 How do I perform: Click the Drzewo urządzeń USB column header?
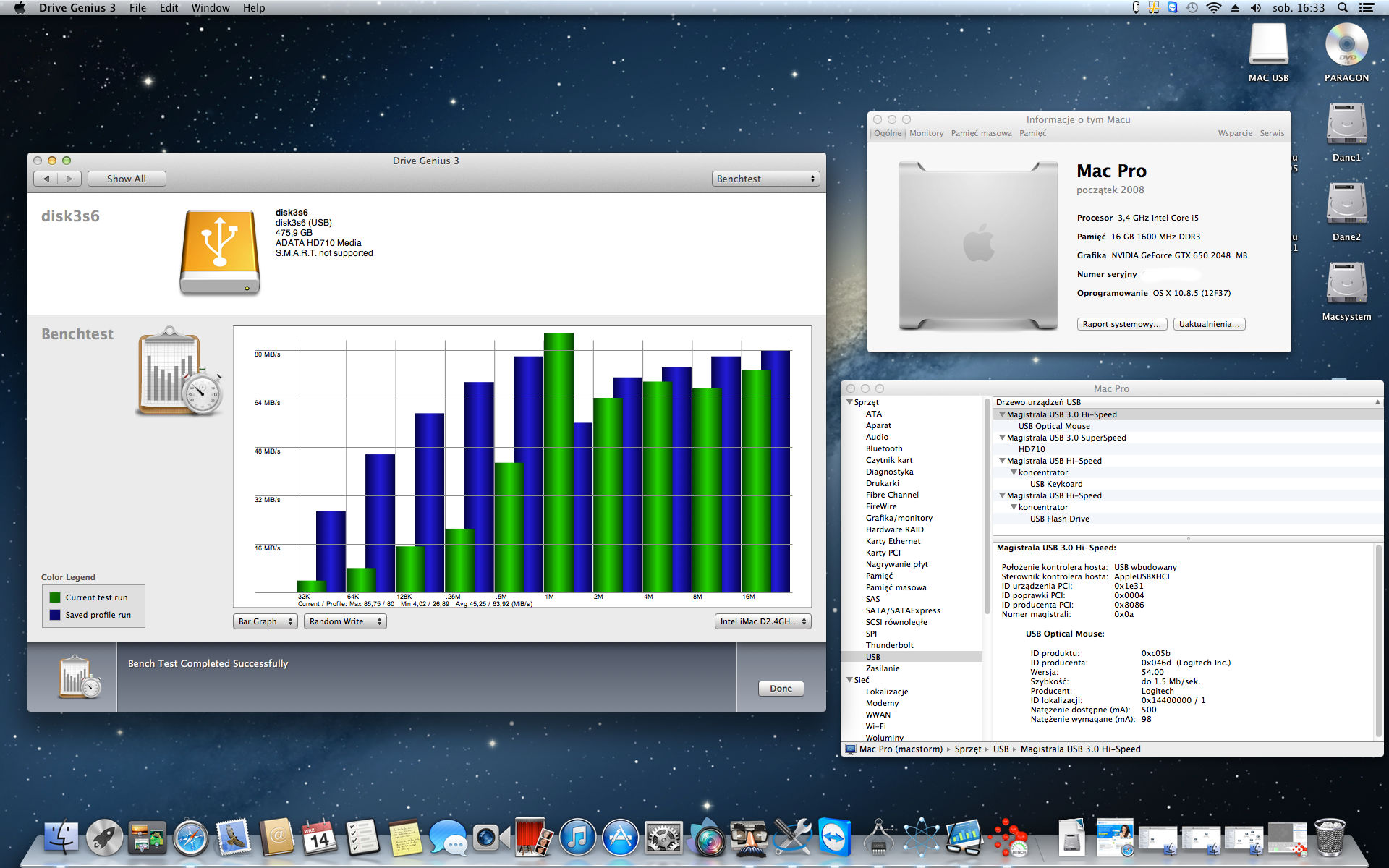click(1186, 402)
